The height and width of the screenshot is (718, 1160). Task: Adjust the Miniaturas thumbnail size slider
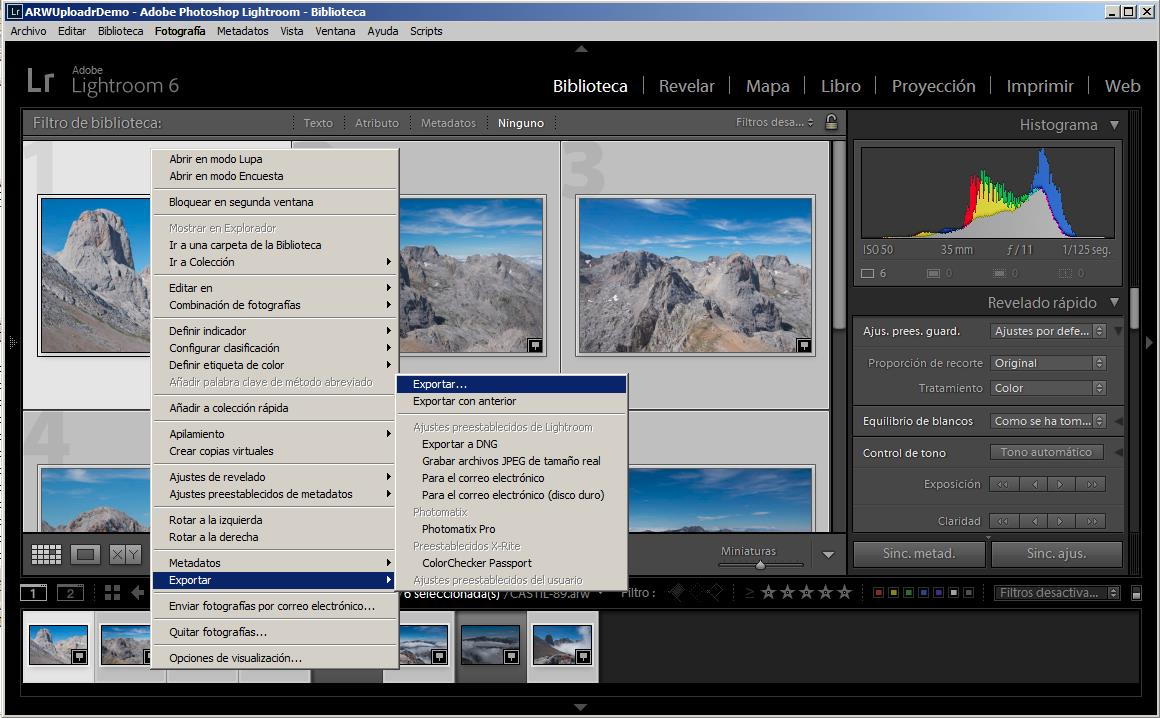(761, 566)
